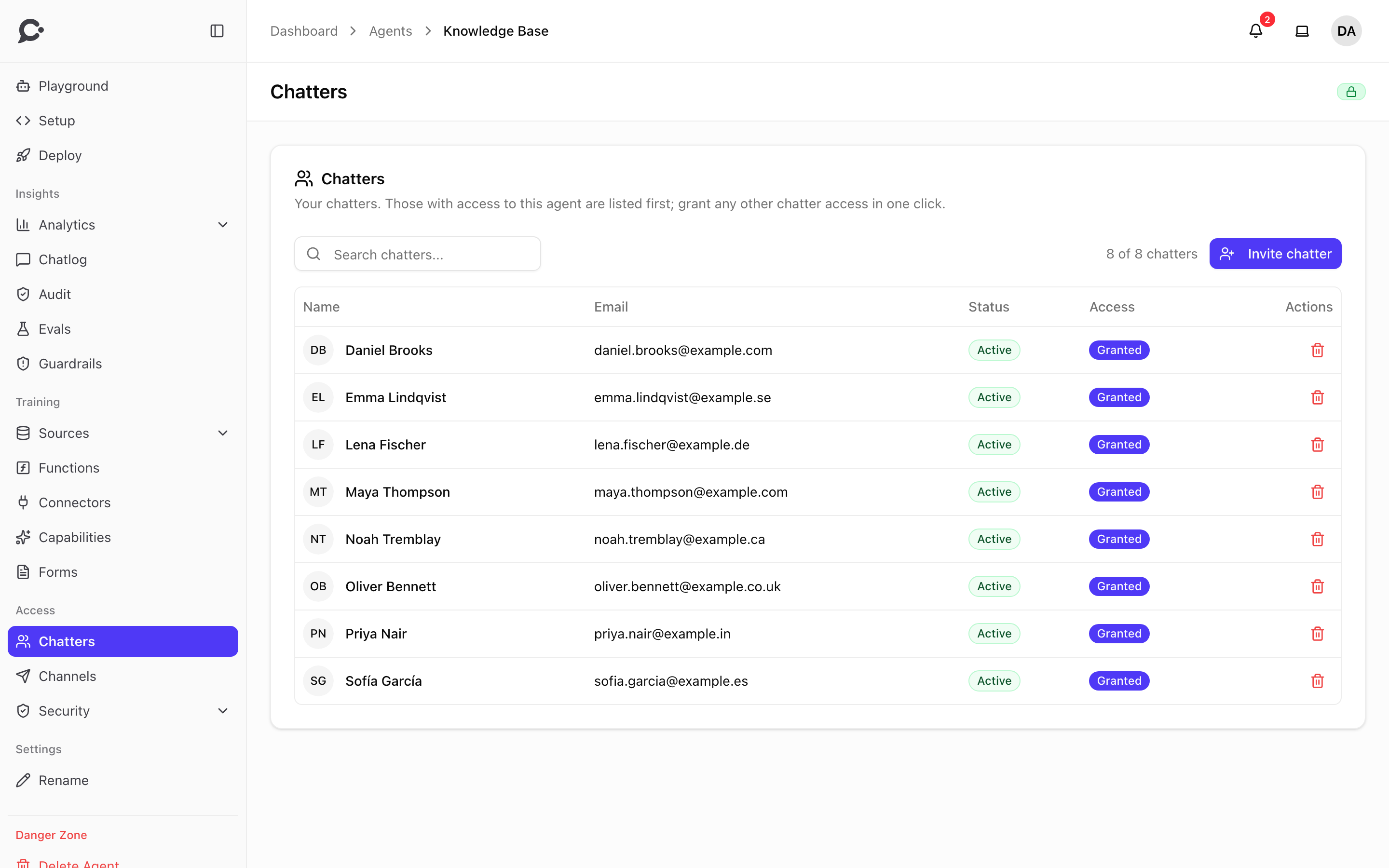
Task: Expand the Analytics chevron
Action: coord(223,224)
